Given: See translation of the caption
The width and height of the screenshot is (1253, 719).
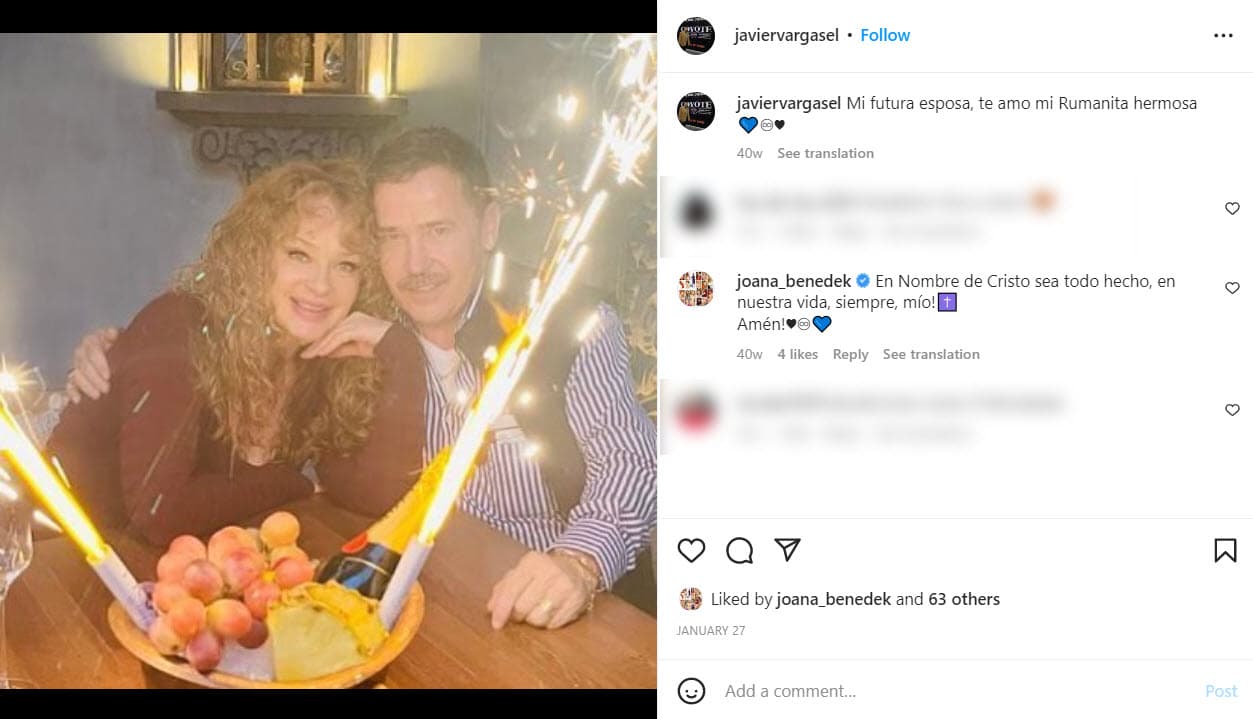Looking at the screenshot, I should tap(825, 153).
